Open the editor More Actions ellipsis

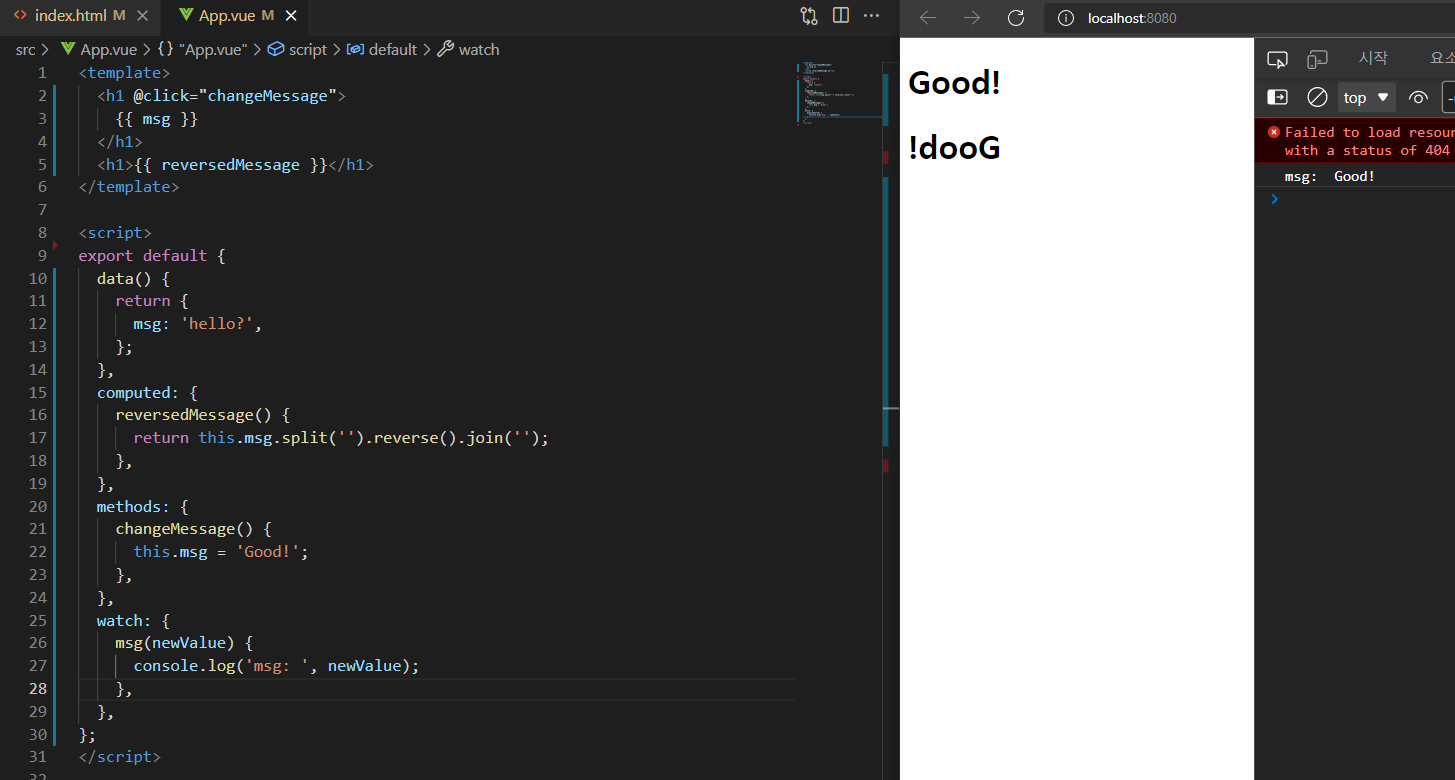tap(872, 16)
